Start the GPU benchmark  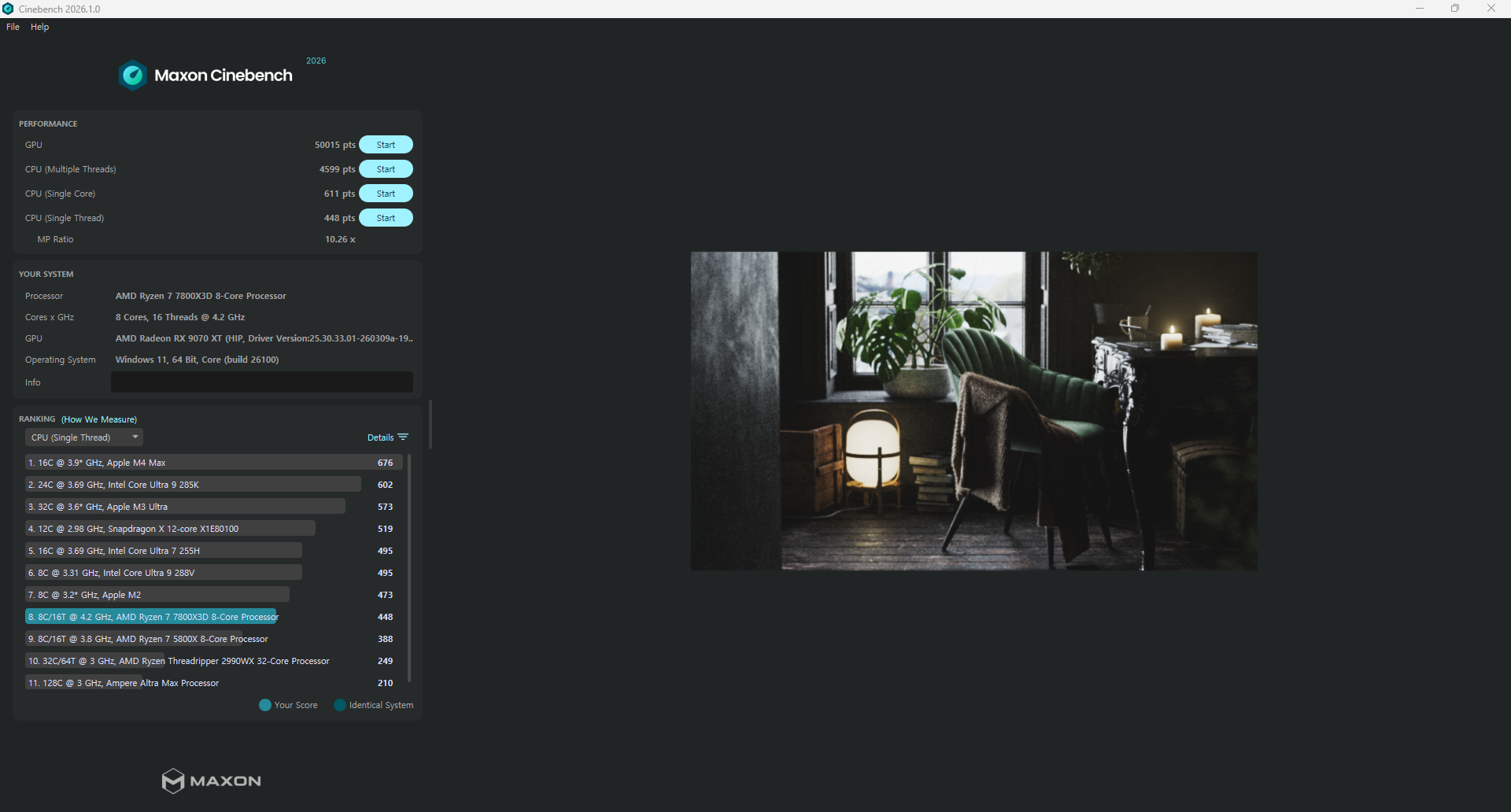tap(386, 145)
